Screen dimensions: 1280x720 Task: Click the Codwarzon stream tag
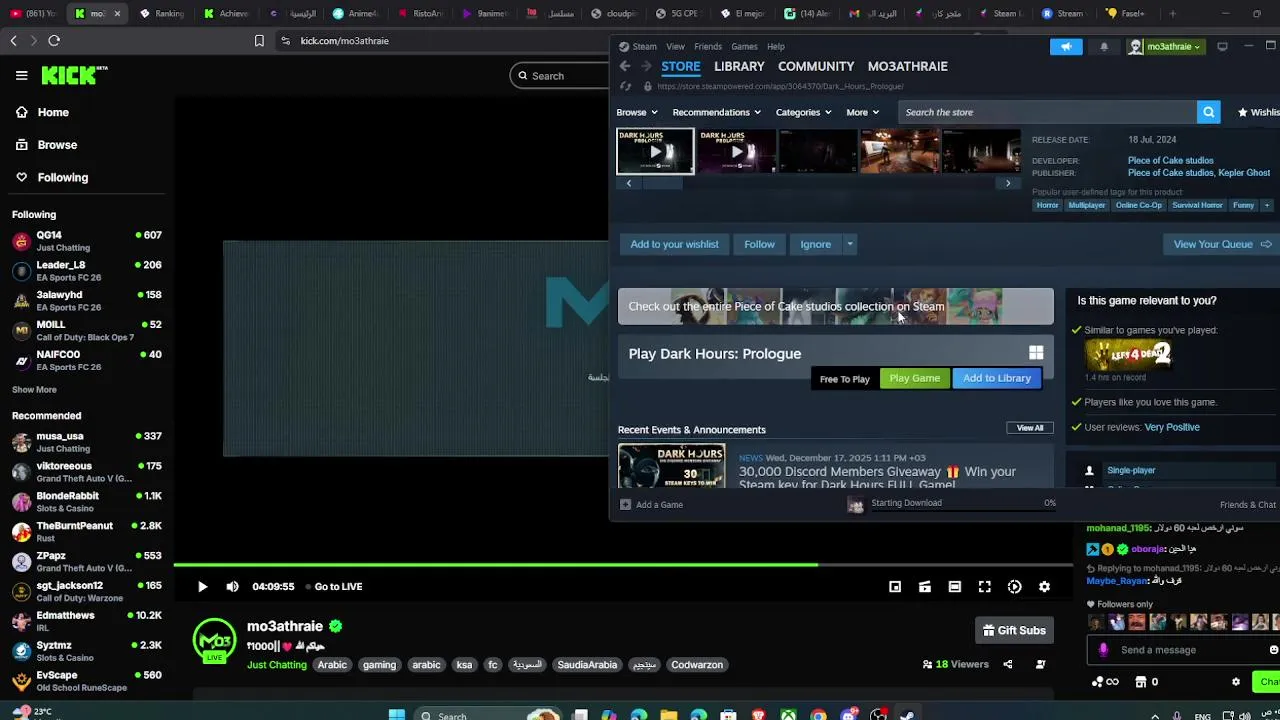coord(697,664)
